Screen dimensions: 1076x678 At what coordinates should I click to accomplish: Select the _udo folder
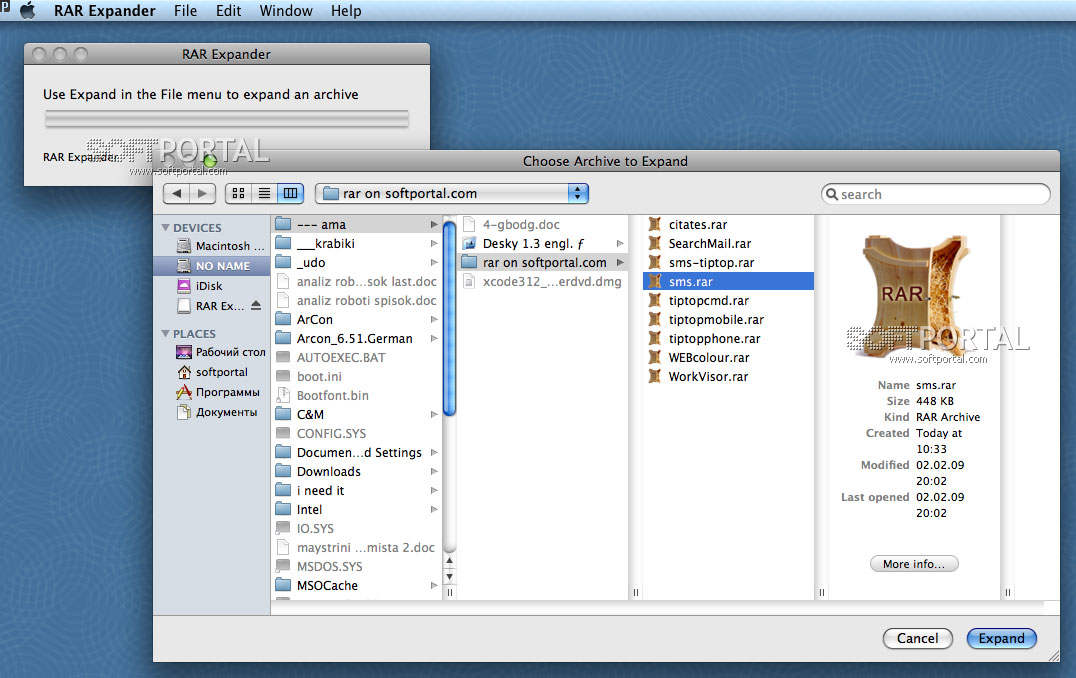point(357,263)
